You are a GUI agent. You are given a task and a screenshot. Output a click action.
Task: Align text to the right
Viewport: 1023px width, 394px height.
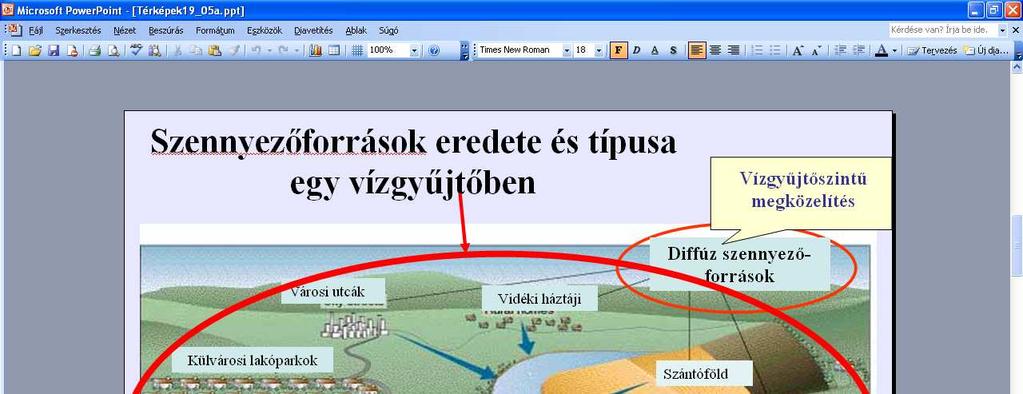point(734,50)
